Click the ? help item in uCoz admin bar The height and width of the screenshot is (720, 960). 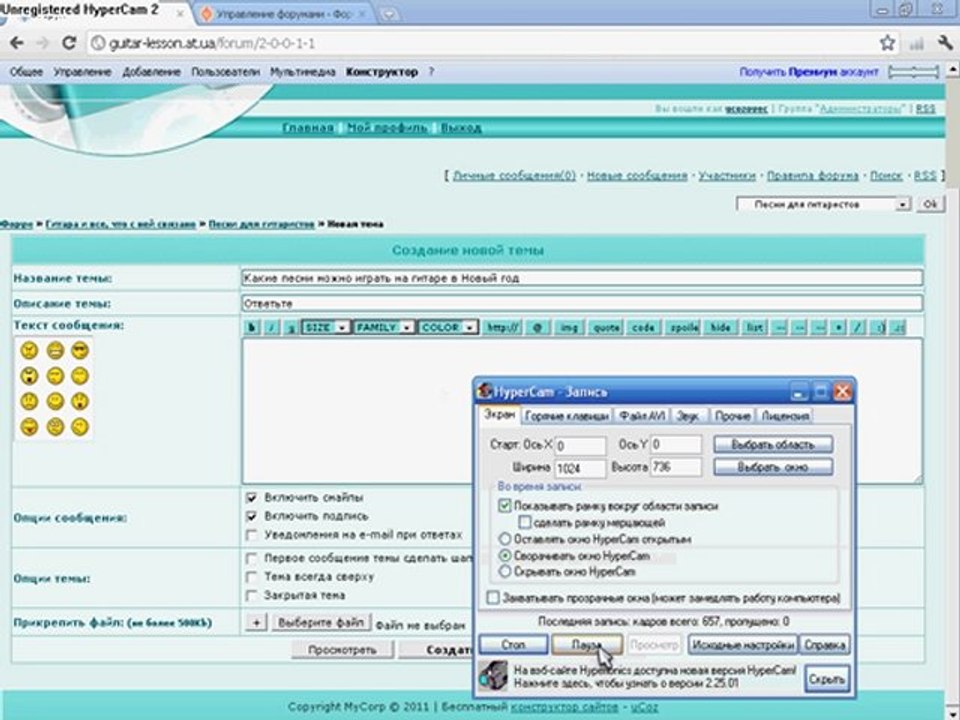pyautogui.click(x=431, y=72)
